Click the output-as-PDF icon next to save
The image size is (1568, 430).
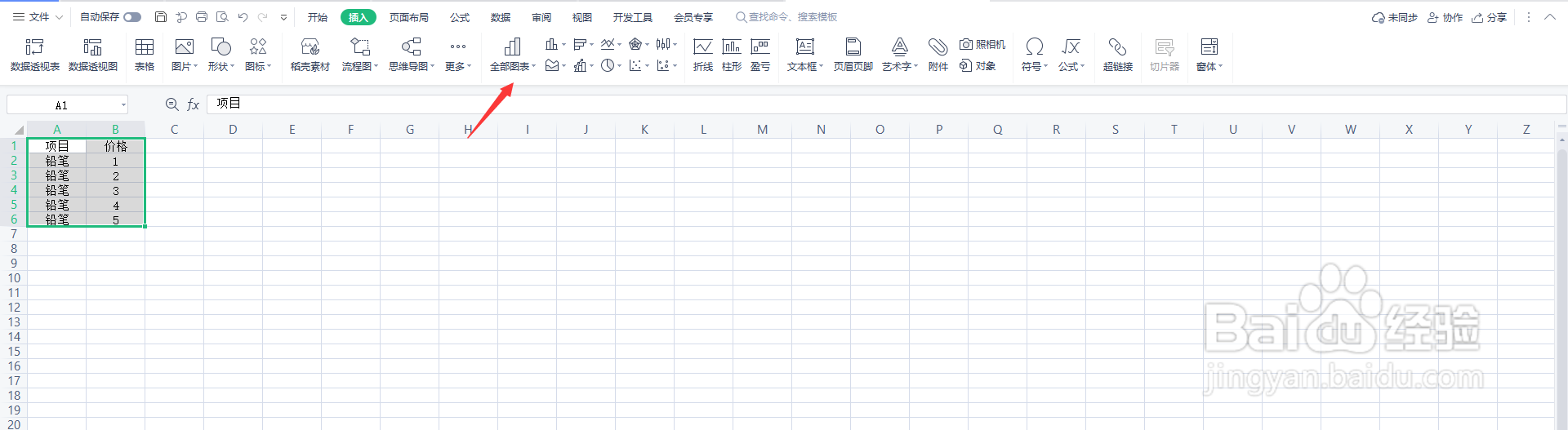coord(181,17)
